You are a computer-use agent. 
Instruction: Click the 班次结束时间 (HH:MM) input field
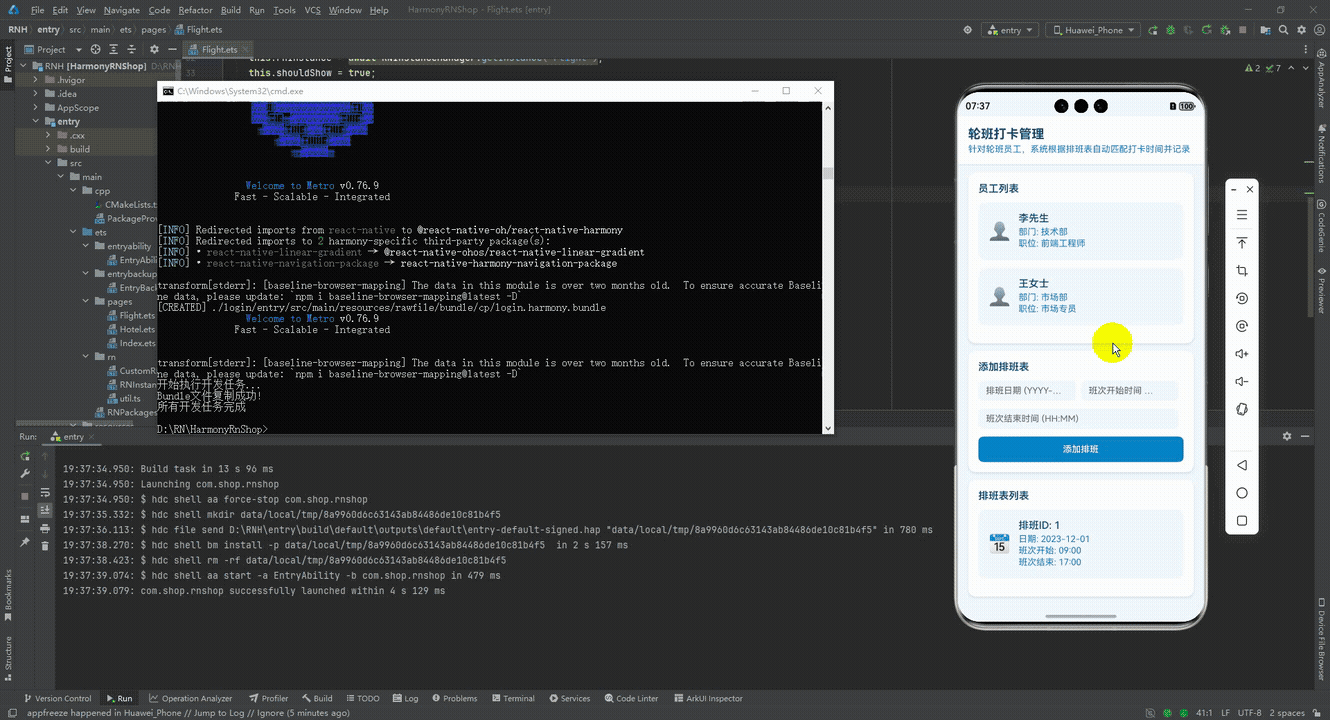pyautogui.click(x=1078, y=418)
